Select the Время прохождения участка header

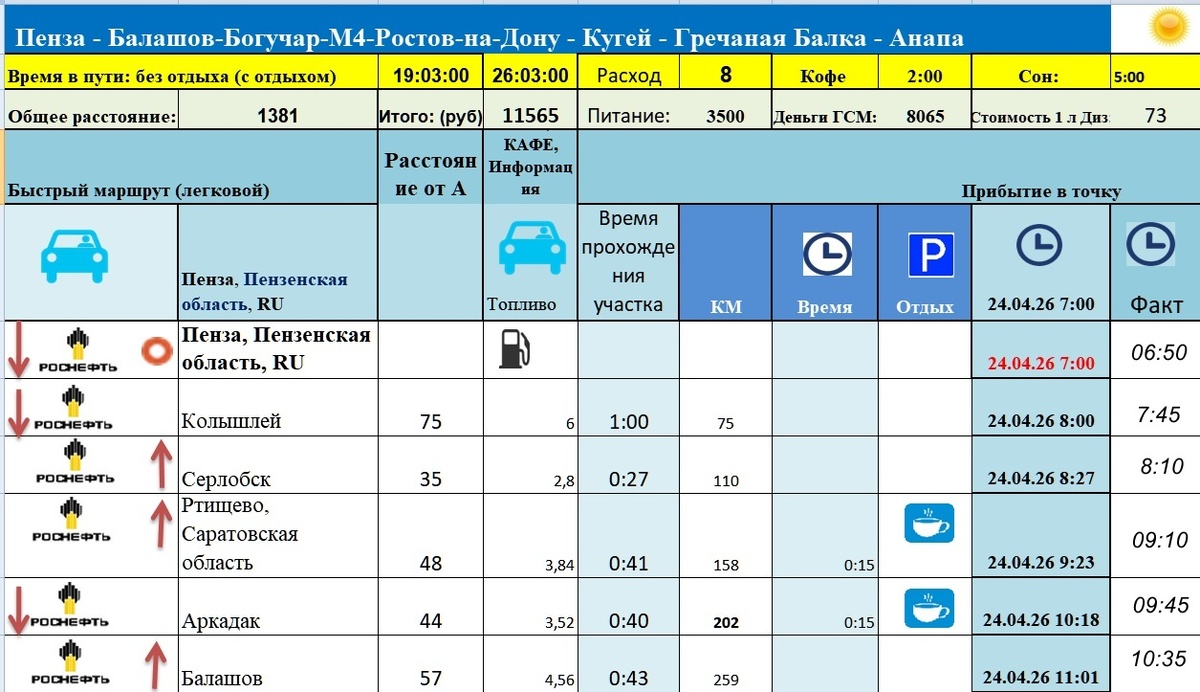[629, 262]
